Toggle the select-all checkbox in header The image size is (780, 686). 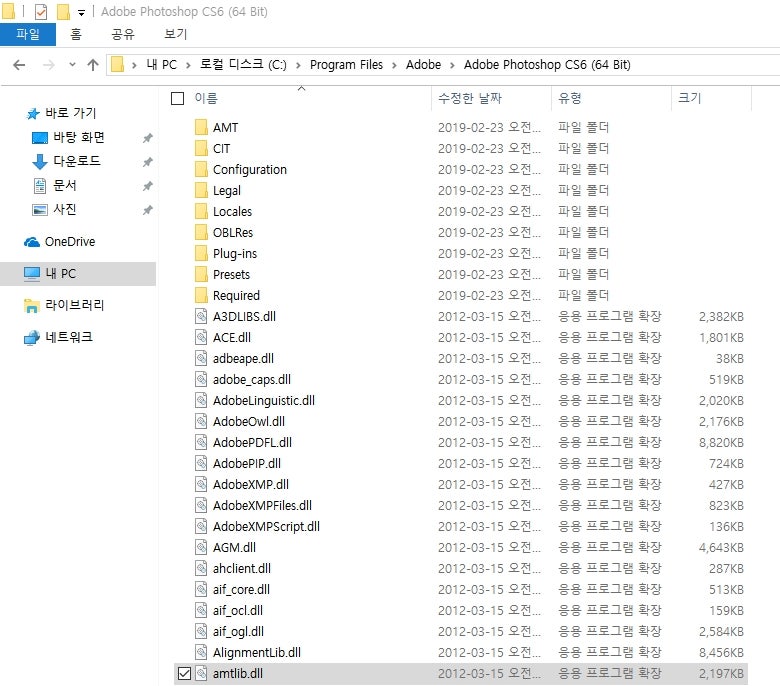(x=178, y=98)
